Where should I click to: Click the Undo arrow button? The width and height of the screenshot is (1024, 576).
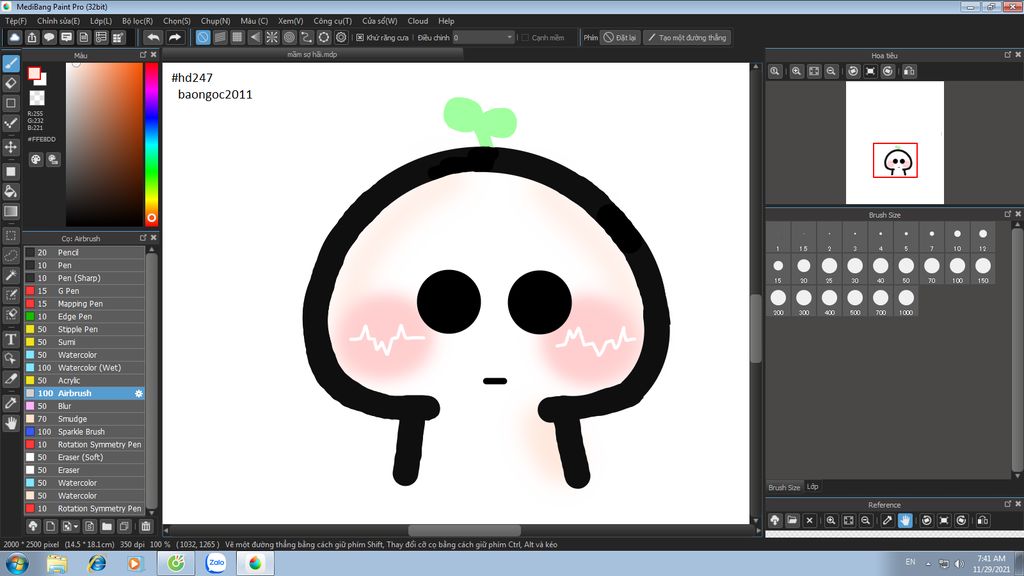coord(153,37)
